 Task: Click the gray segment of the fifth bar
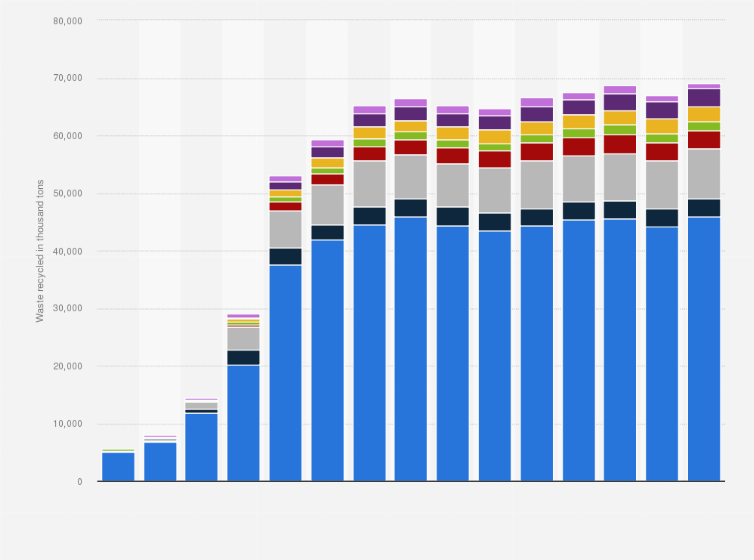[286, 229]
